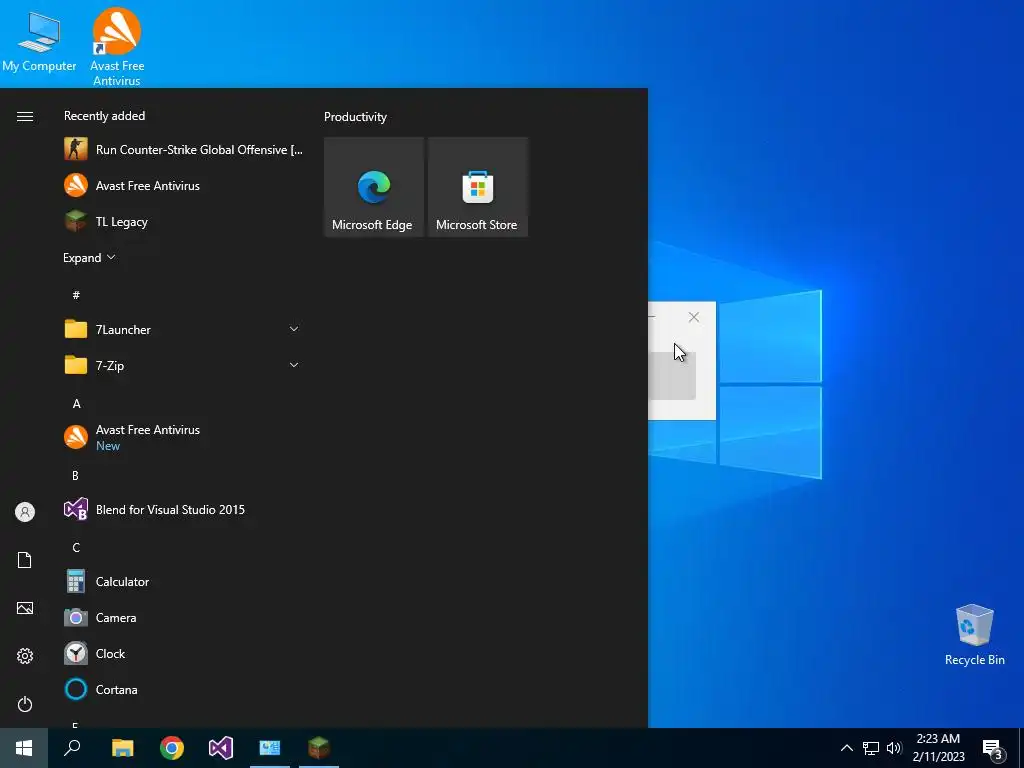Viewport: 1024px width, 768px height.
Task: Open TL Legacy Minecraft block on taskbar
Action: (319, 748)
